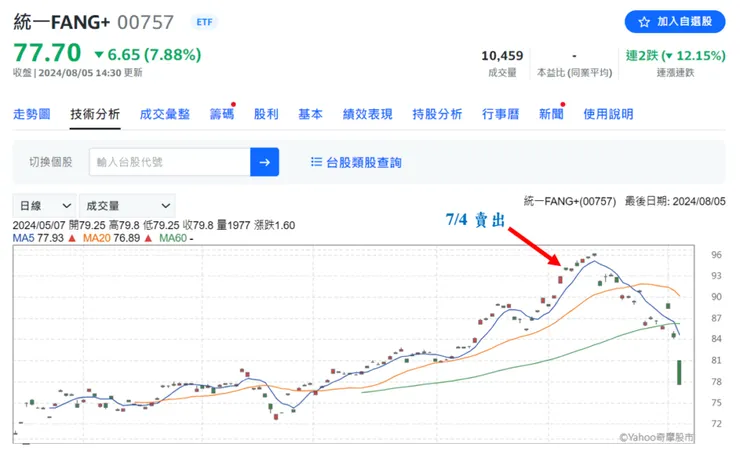Click the 72 price axis label

(x=716, y=424)
